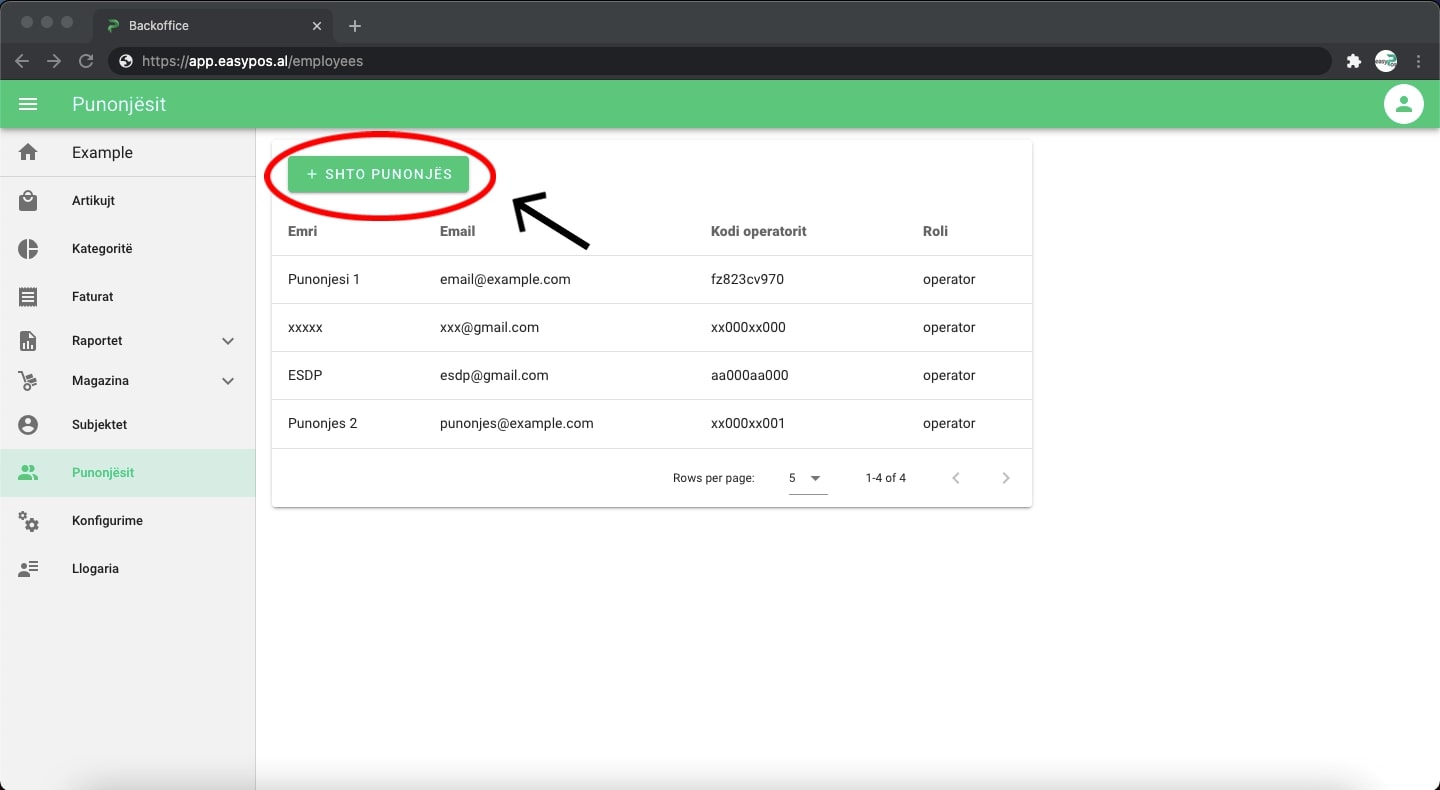Expand the Magazina submenu chevron
Image resolution: width=1440 pixels, height=790 pixels.
pyautogui.click(x=228, y=381)
